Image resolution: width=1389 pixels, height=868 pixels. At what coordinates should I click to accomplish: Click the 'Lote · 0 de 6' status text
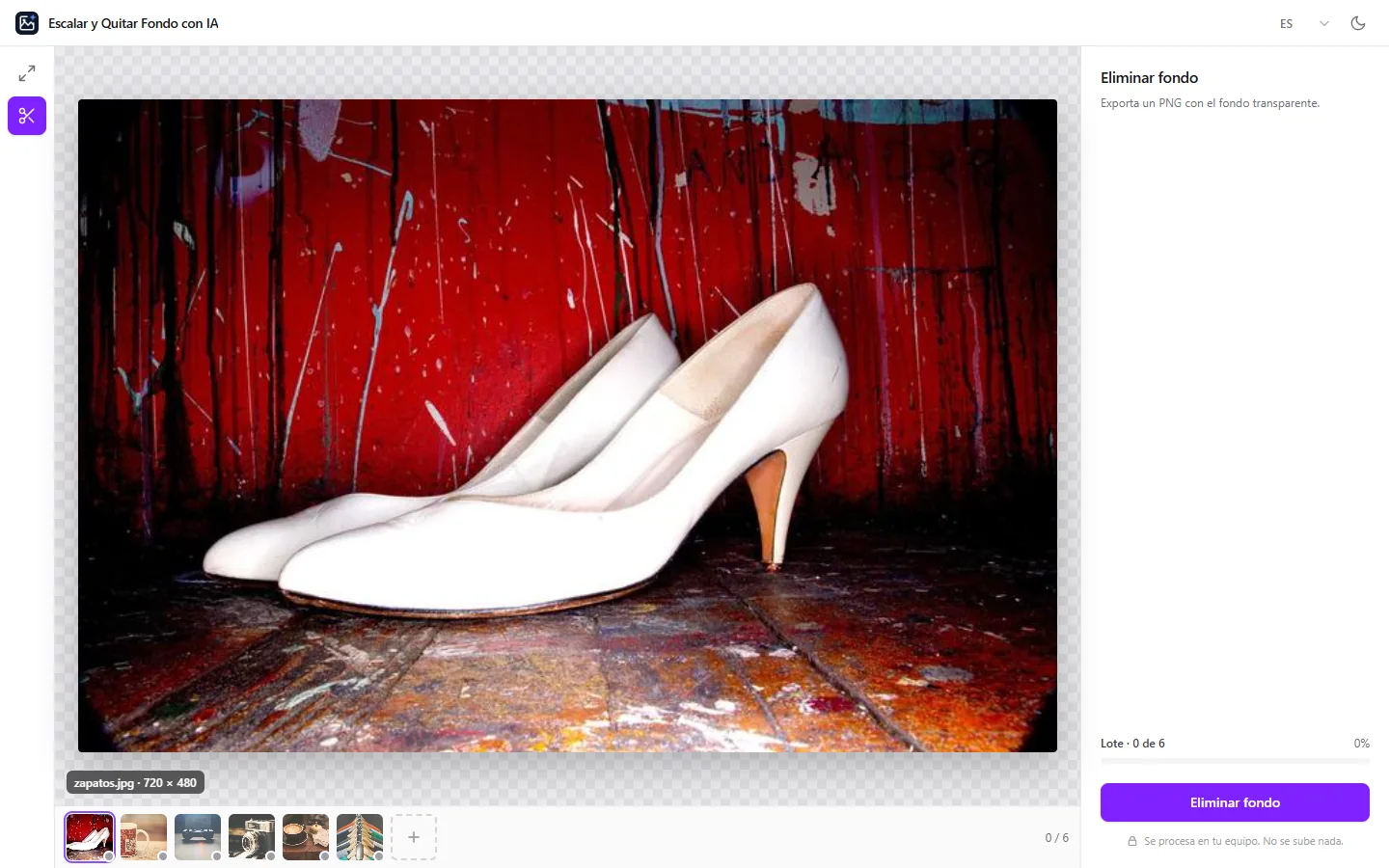click(x=1132, y=744)
